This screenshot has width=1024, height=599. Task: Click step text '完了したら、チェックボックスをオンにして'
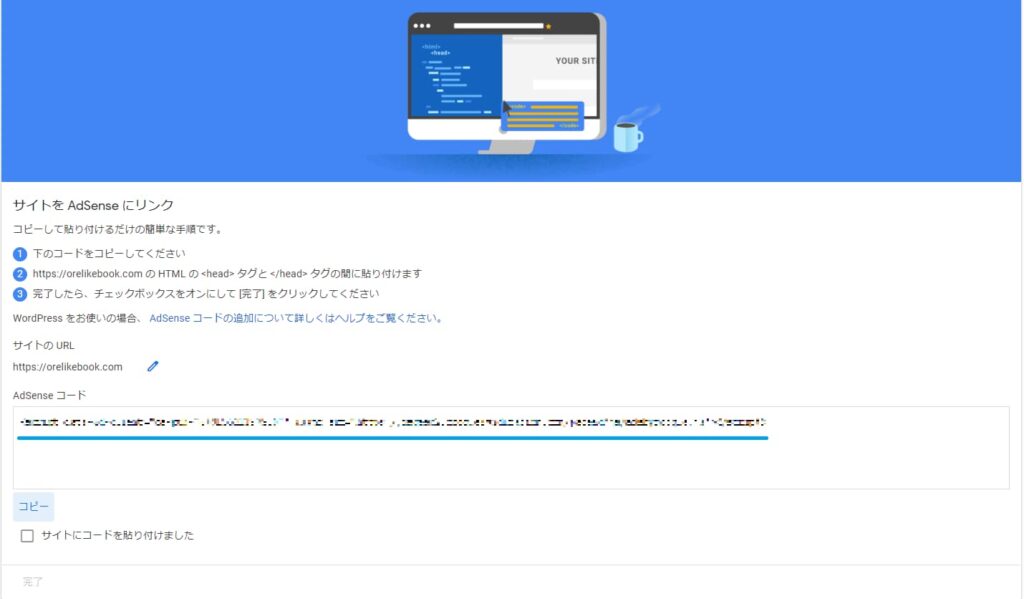click(206, 294)
